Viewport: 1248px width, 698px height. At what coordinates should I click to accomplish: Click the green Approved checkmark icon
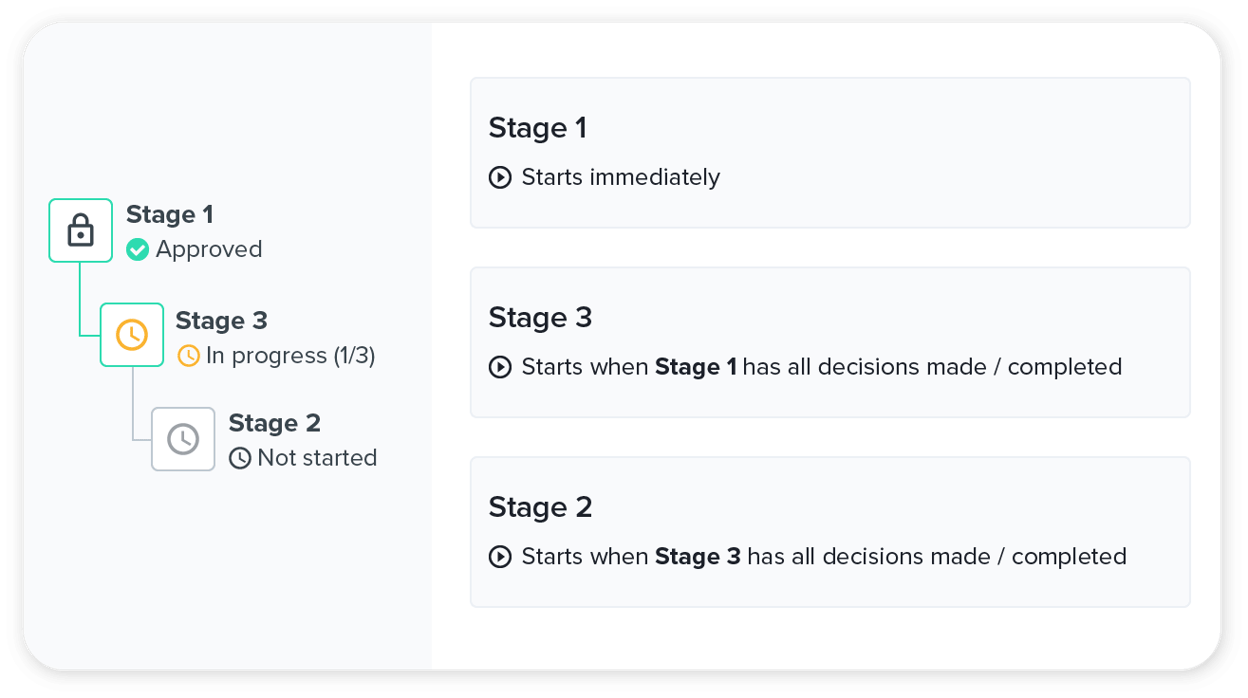(138, 250)
